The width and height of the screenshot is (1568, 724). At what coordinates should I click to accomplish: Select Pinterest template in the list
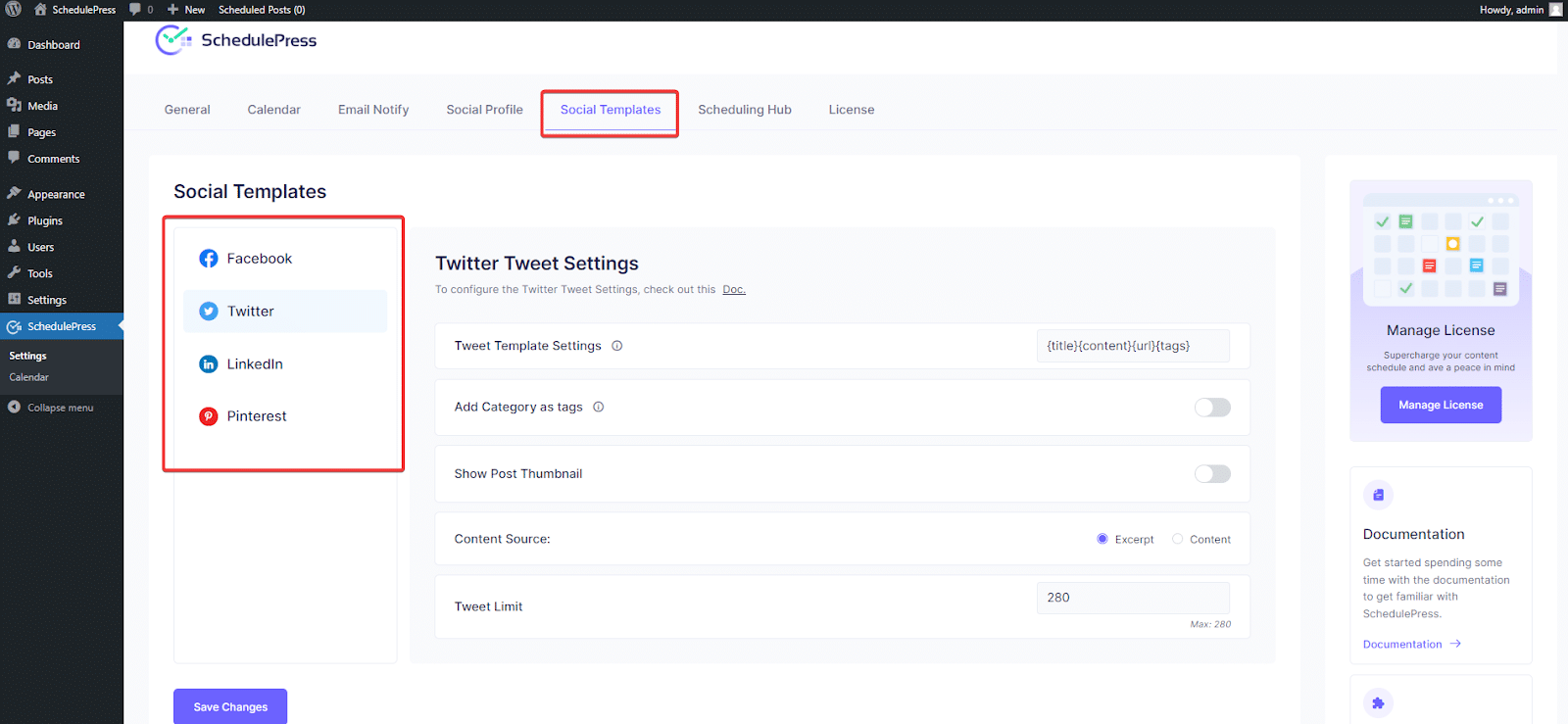coord(285,416)
